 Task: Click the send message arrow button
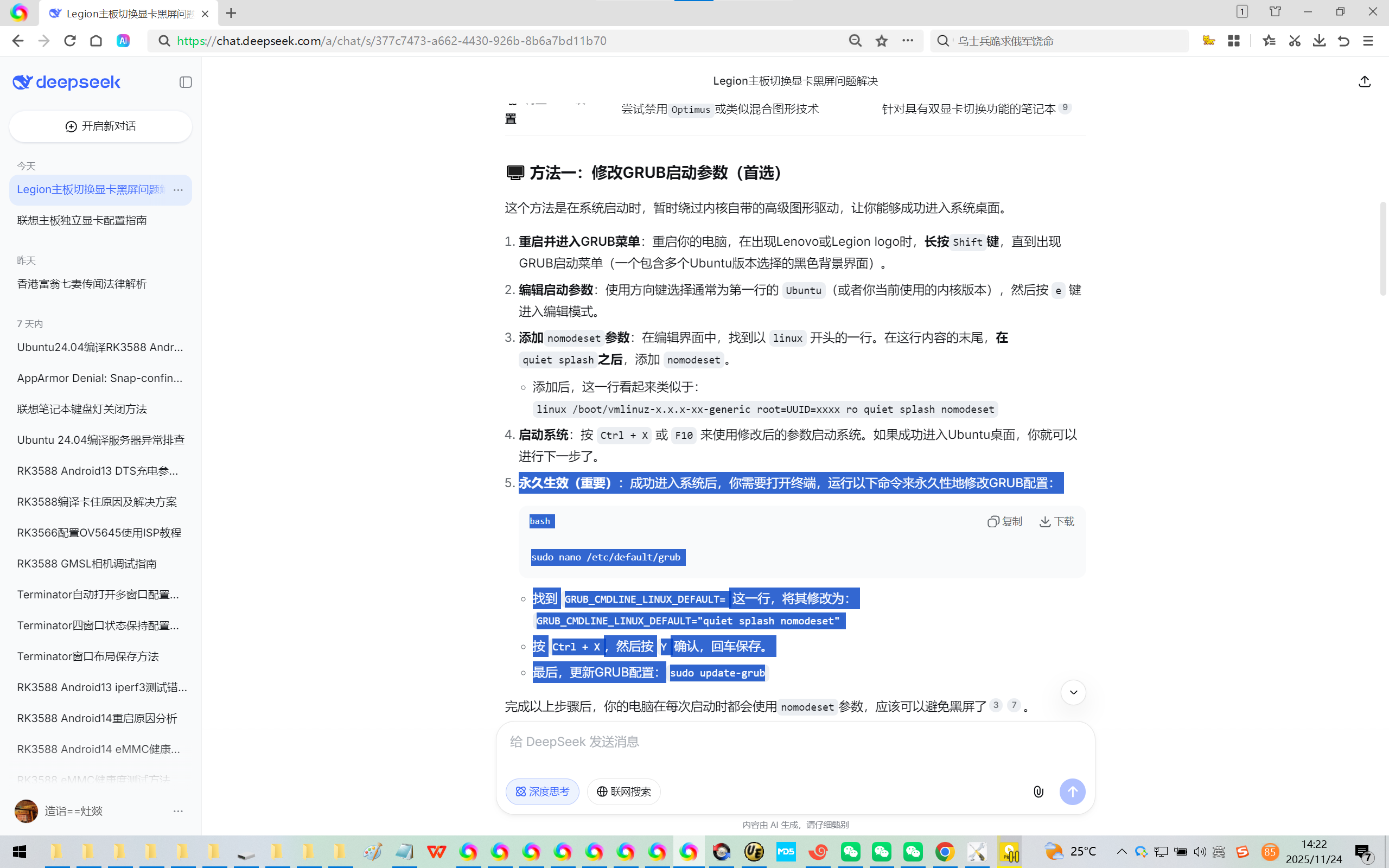tap(1072, 792)
